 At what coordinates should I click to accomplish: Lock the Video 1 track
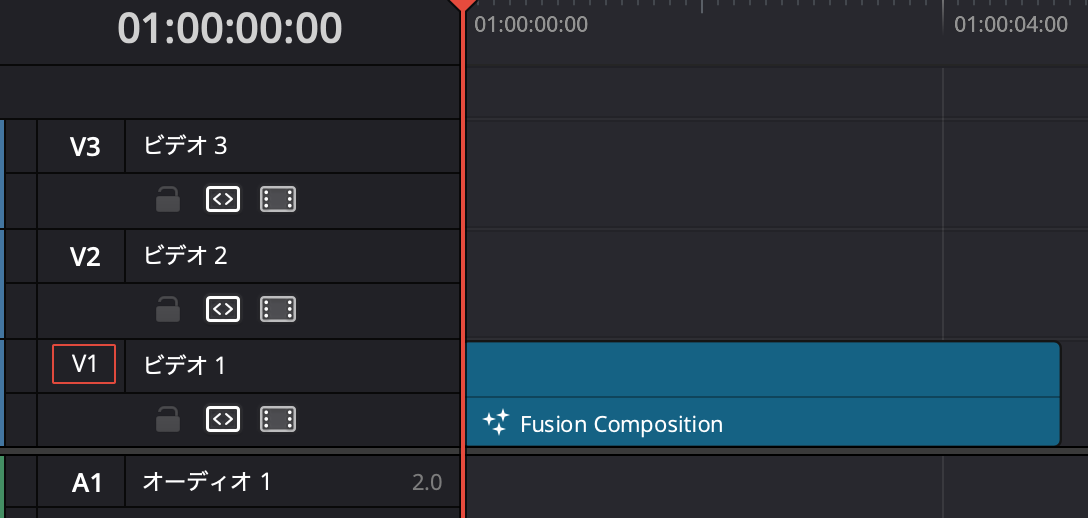coord(168,420)
